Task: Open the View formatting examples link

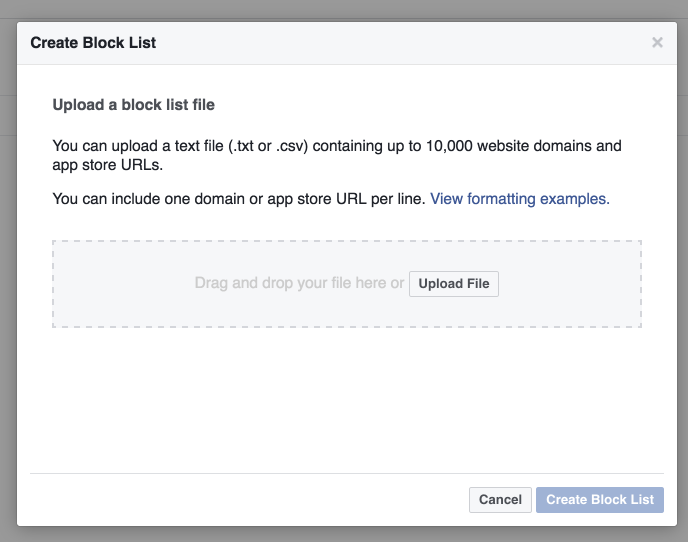Action: tap(520, 199)
